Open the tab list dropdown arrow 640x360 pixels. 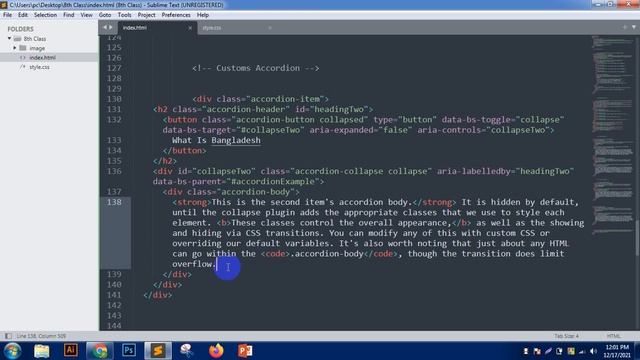pos(634,27)
